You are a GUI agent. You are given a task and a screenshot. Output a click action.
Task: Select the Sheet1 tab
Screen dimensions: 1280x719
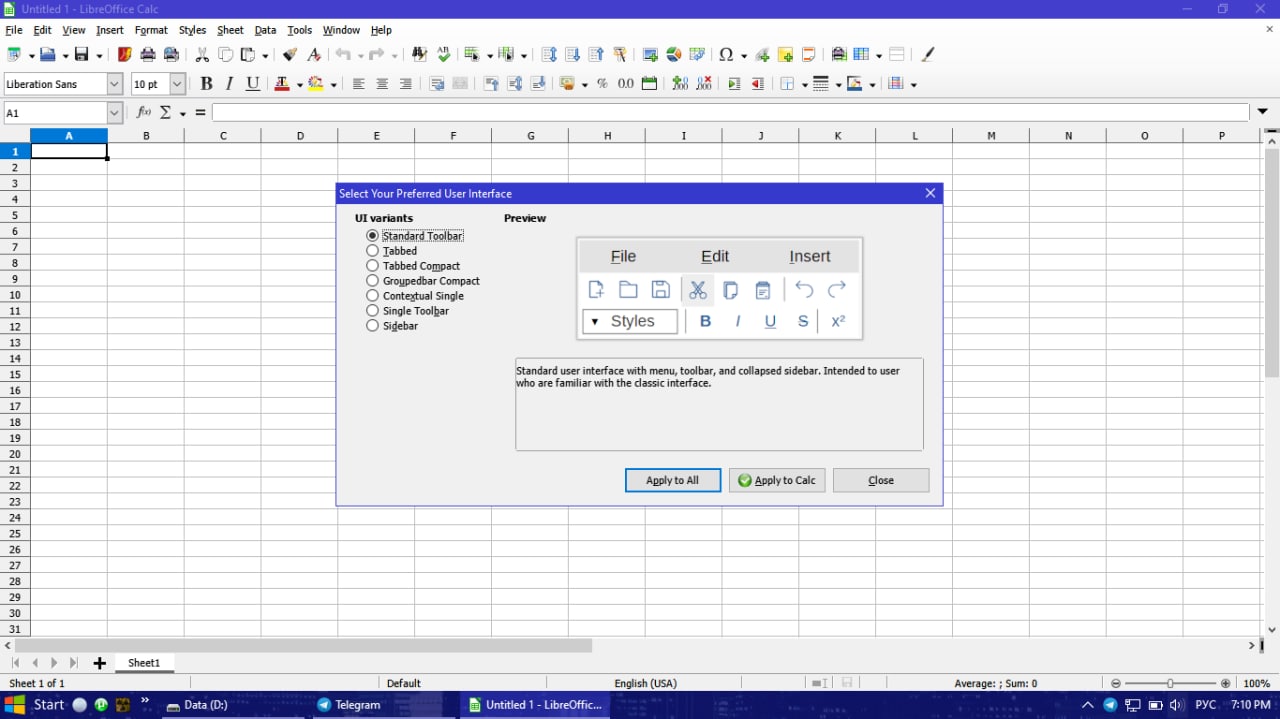point(143,663)
